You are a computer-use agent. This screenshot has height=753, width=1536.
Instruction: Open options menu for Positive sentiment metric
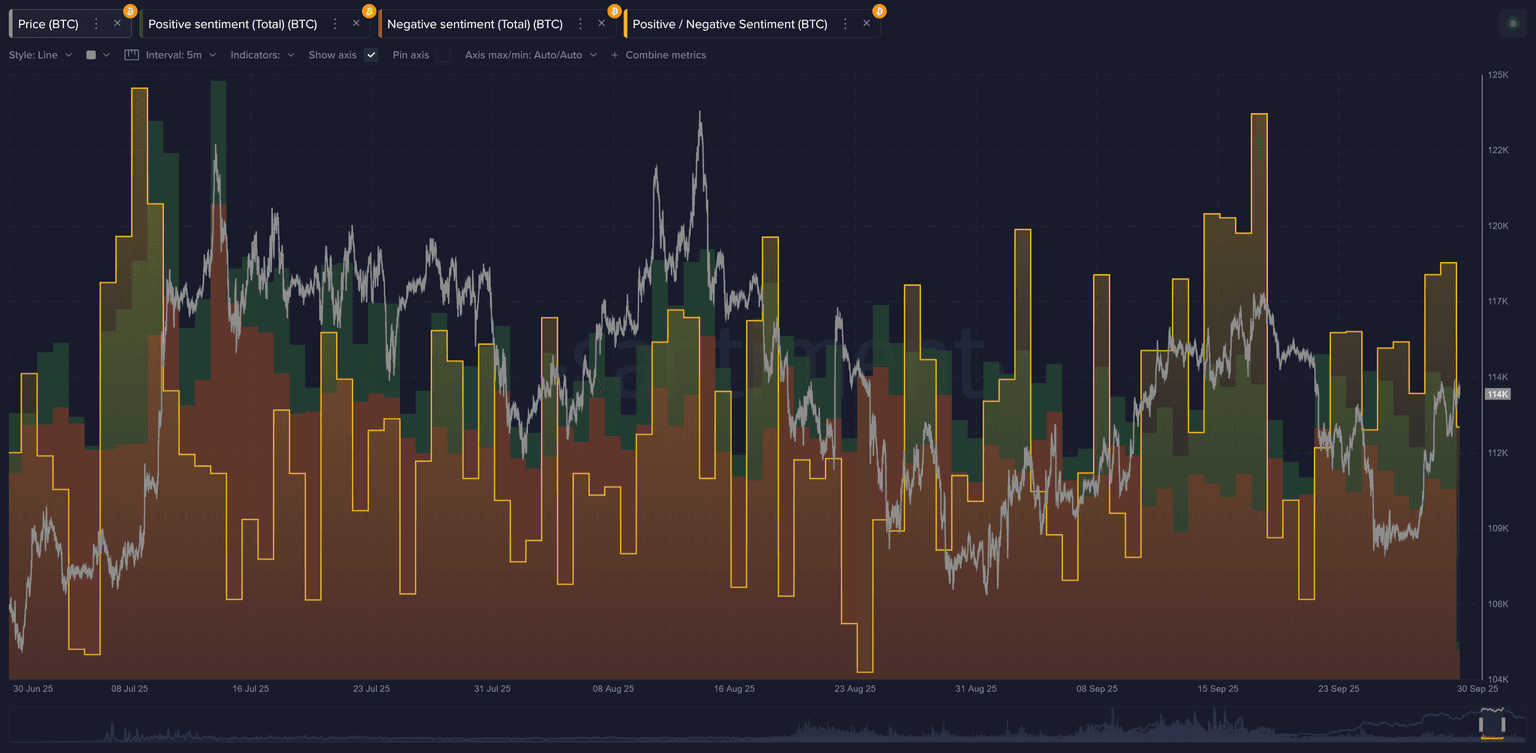(335, 24)
